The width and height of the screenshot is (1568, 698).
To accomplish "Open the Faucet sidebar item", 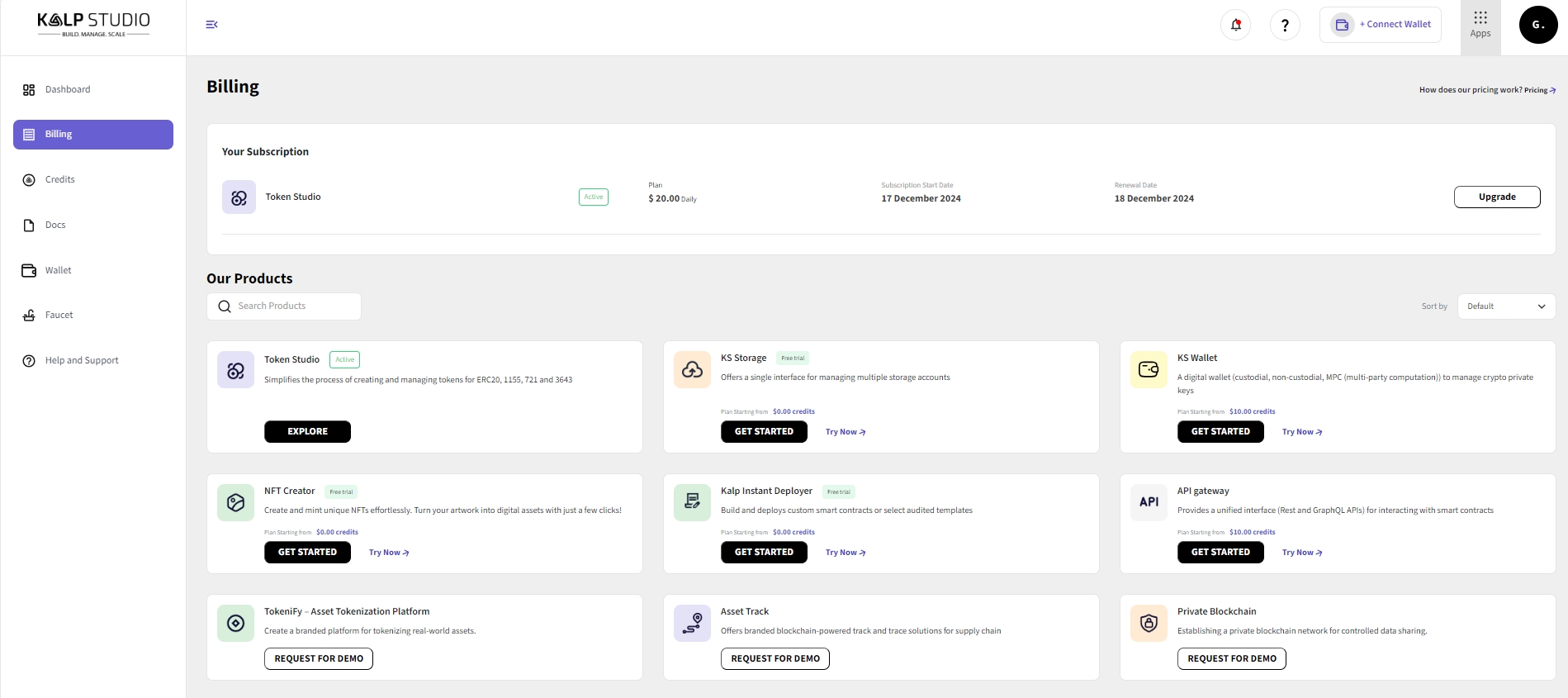I will (59, 315).
